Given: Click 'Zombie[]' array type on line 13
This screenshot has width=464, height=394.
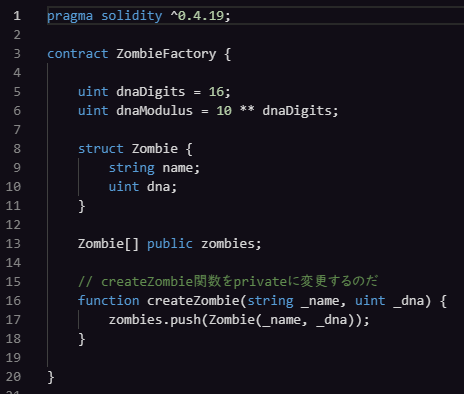Looking at the screenshot, I should (x=108, y=244).
